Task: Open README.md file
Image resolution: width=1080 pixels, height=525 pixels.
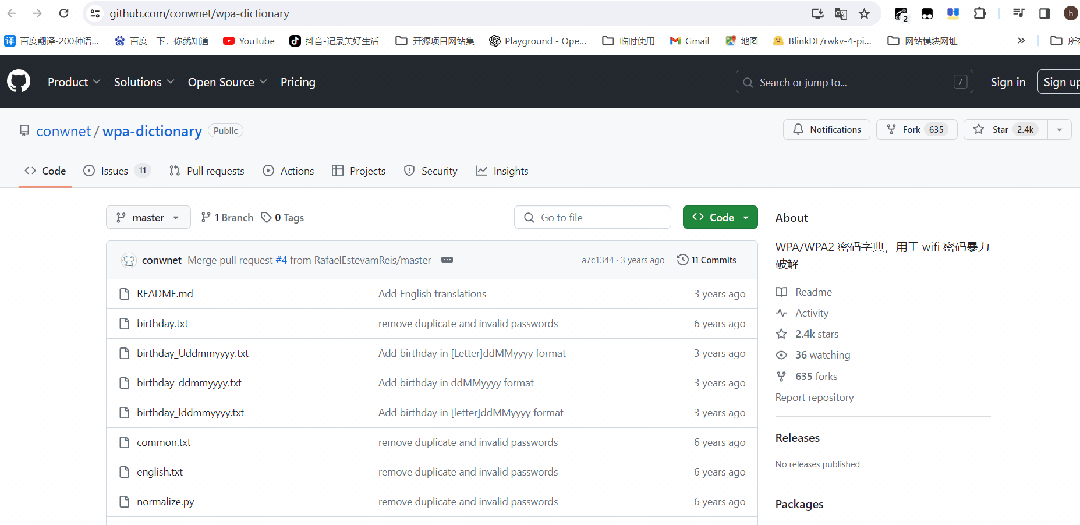Action: (165, 294)
